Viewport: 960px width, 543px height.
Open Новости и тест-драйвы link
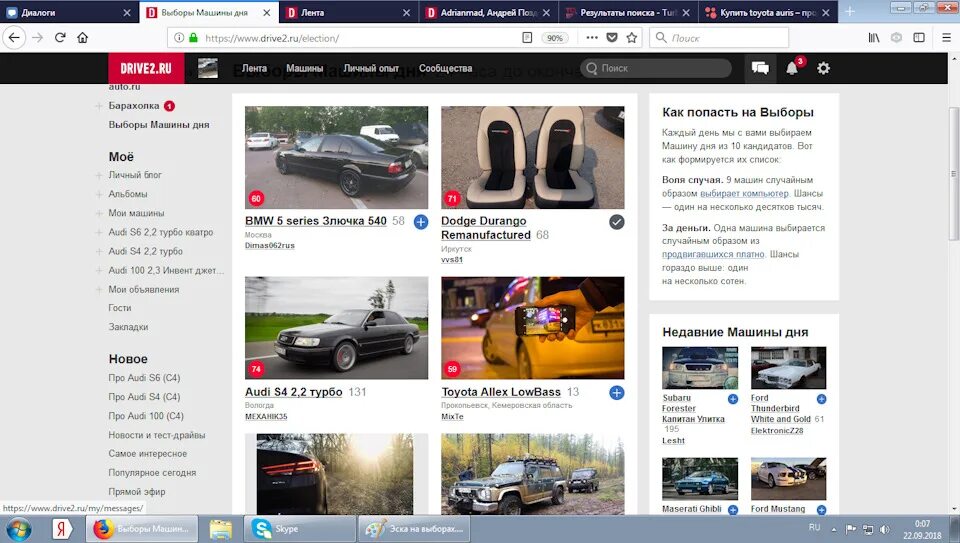[157, 435]
